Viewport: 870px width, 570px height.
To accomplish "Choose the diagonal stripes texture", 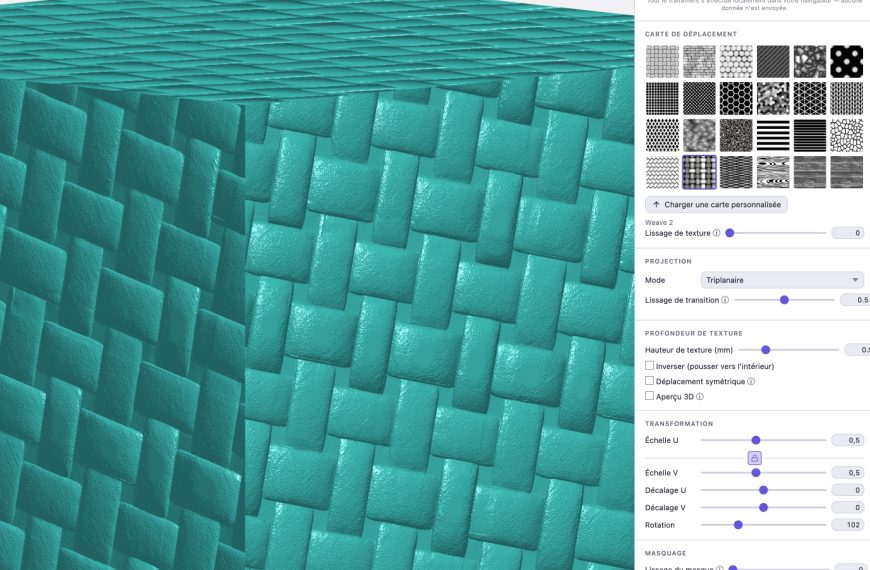I will coord(773,61).
